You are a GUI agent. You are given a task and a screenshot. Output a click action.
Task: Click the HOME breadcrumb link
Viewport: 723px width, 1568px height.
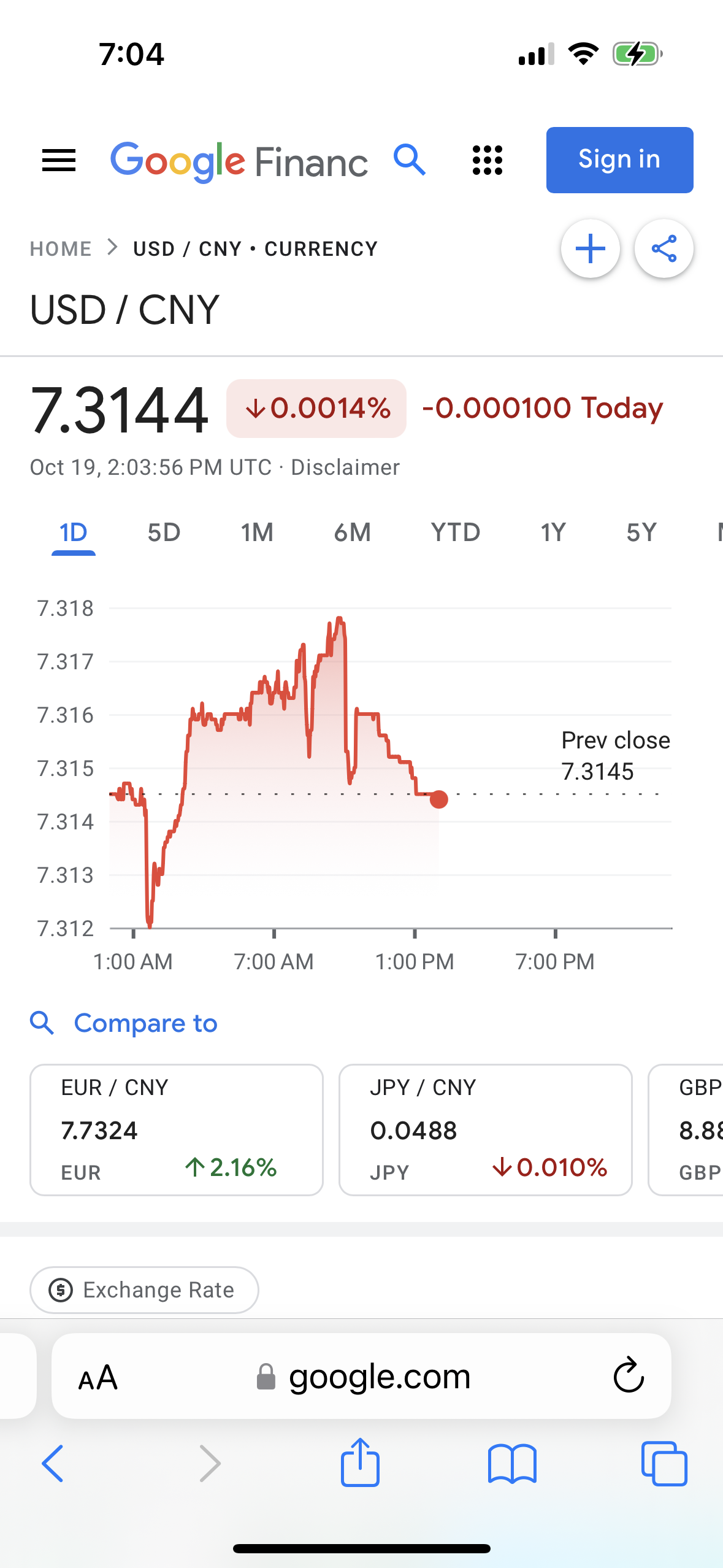pos(61,249)
